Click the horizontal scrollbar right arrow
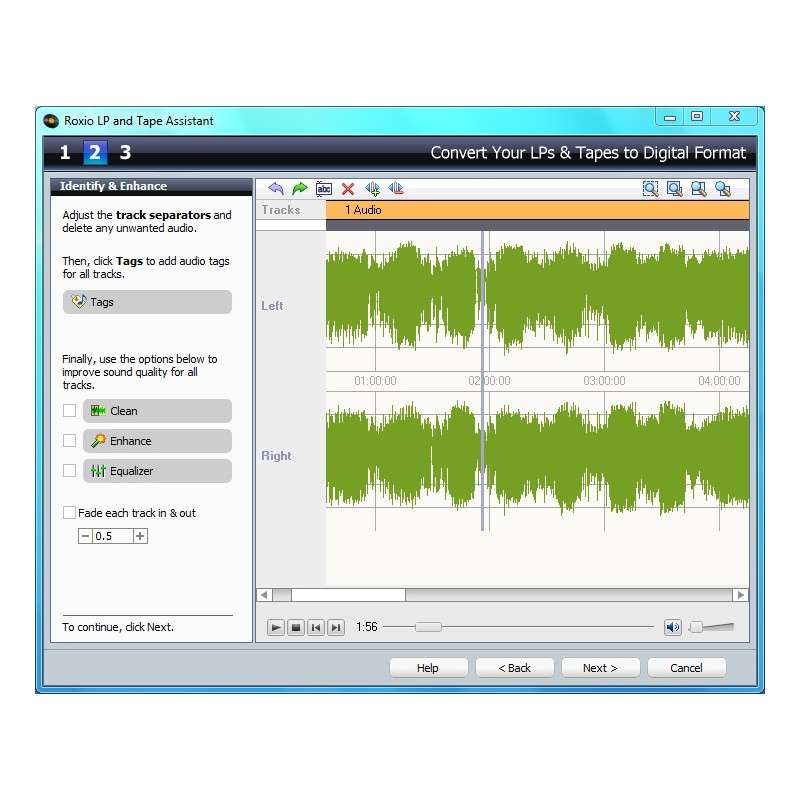This screenshot has height=800, width=800. pos(741,595)
